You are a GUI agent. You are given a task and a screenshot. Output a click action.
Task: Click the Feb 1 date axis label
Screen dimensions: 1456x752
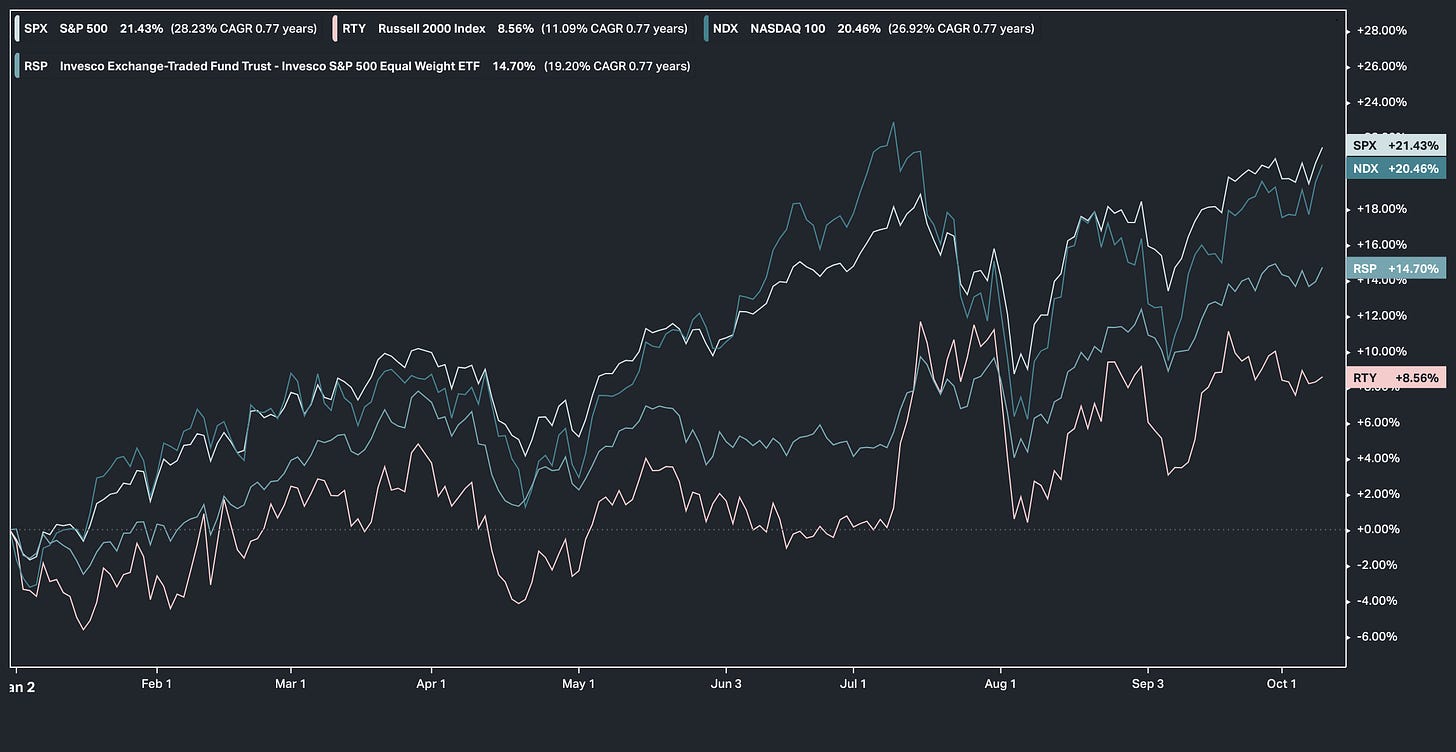coord(158,684)
